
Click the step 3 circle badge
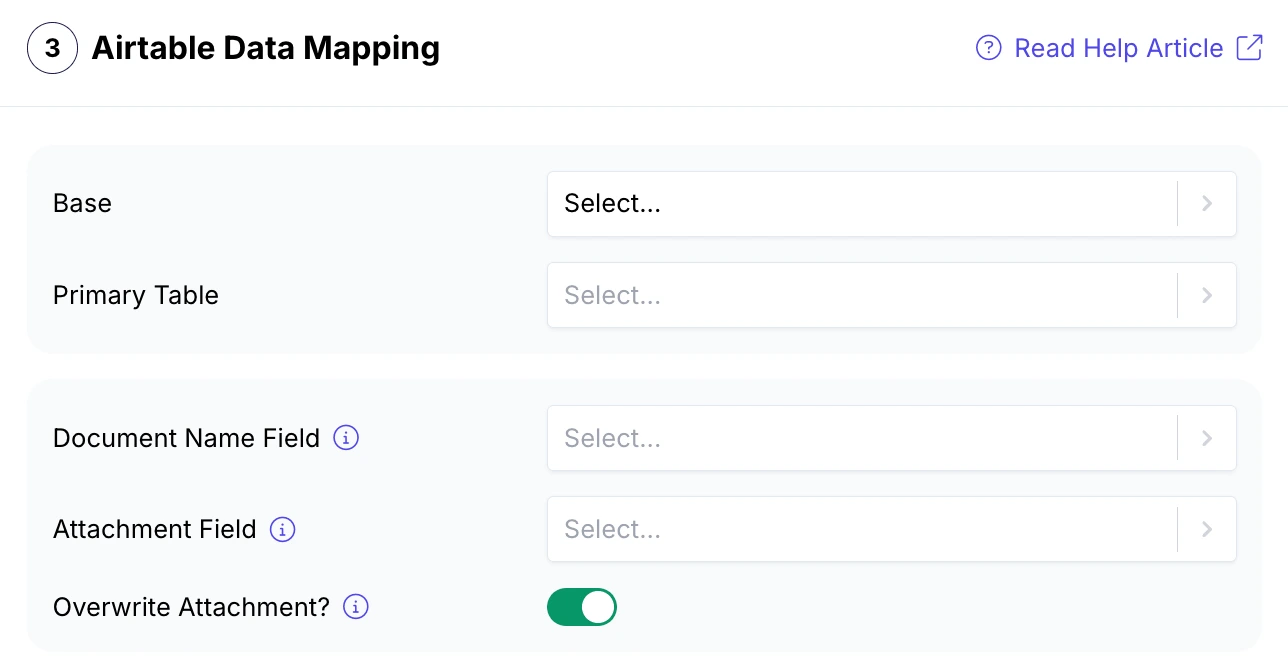pos(52,47)
